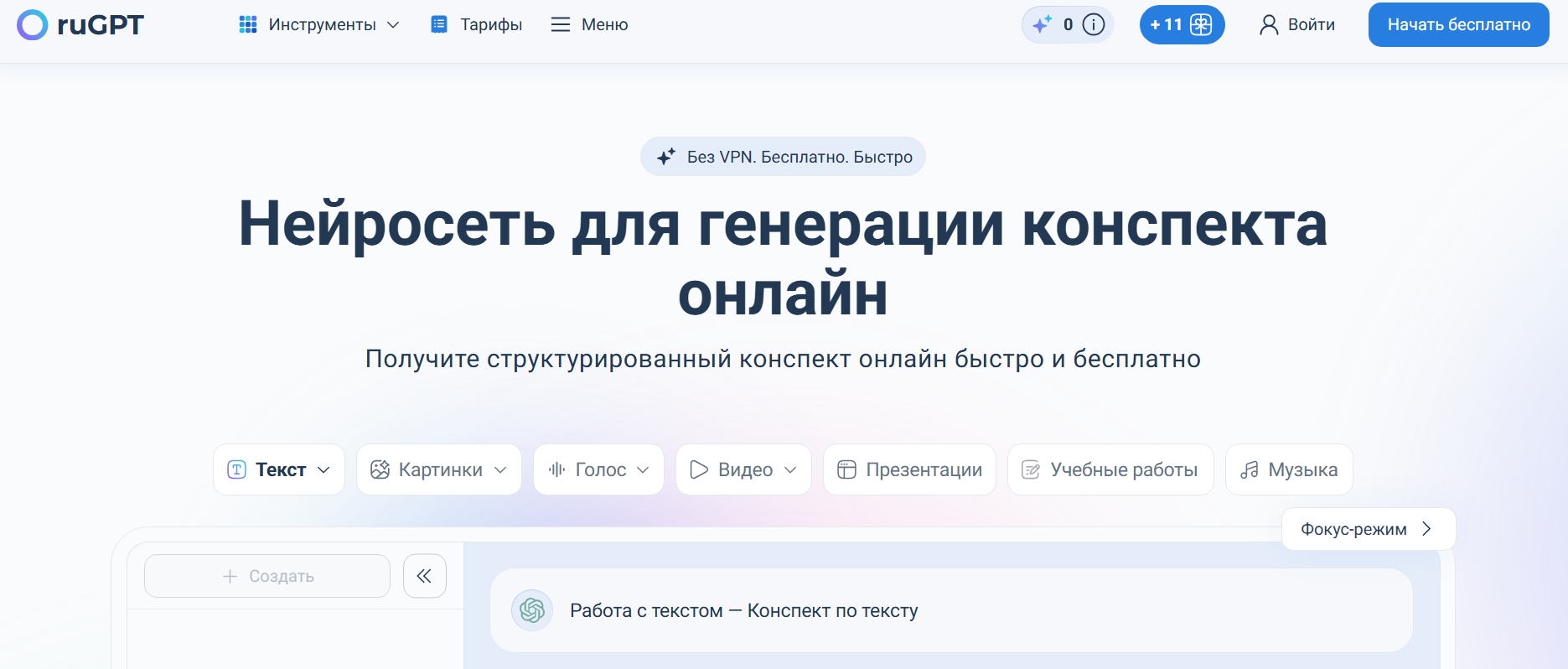Image resolution: width=1568 pixels, height=669 pixels.
Task: Enable Фокус-режим
Action: pyautogui.click(x=1369, y=529)
